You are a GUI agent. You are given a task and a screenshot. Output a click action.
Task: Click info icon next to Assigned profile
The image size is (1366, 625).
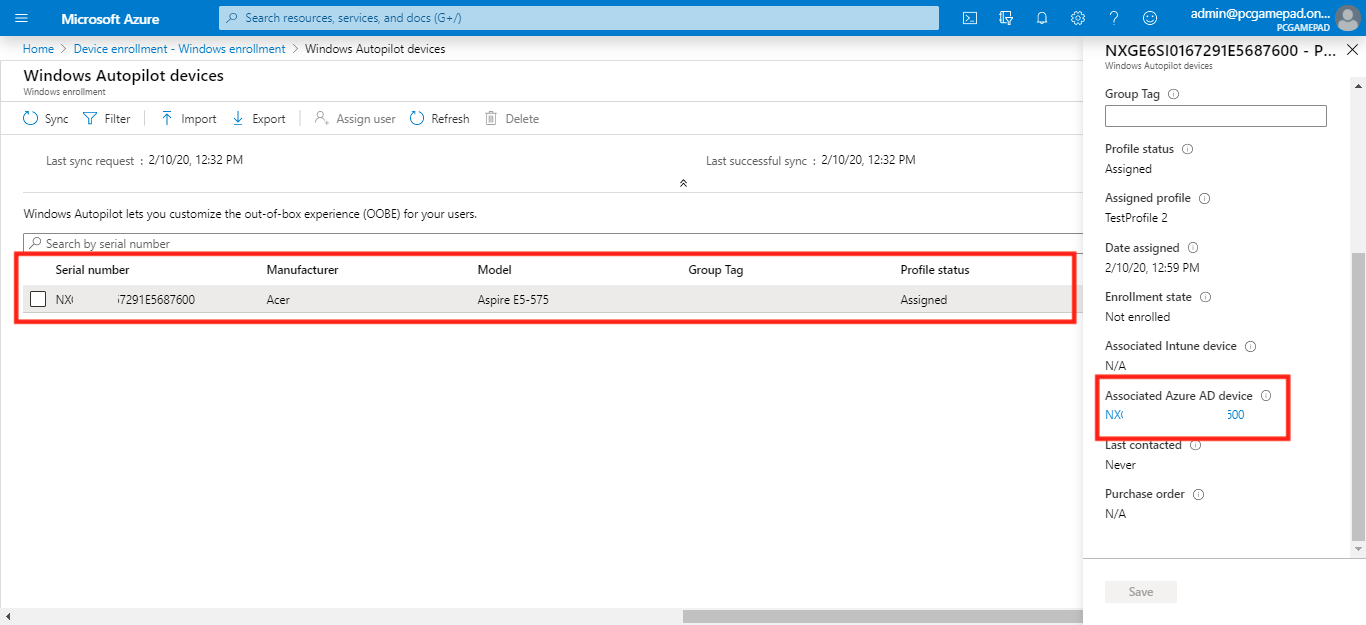point(1204,198)
